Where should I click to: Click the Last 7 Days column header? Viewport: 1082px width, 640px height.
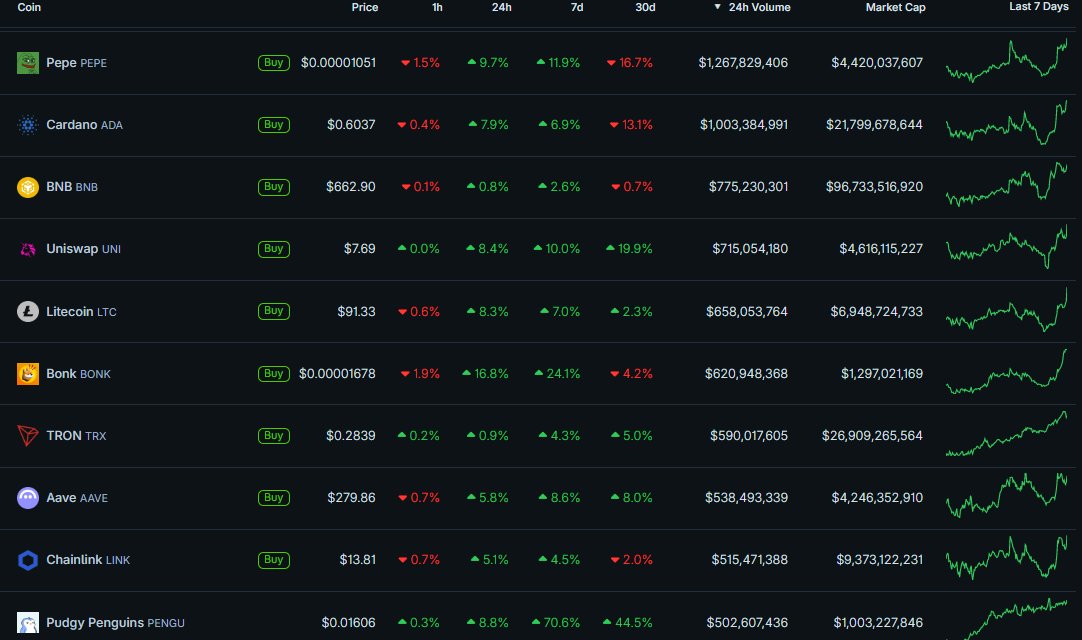tap(1039, 6)
